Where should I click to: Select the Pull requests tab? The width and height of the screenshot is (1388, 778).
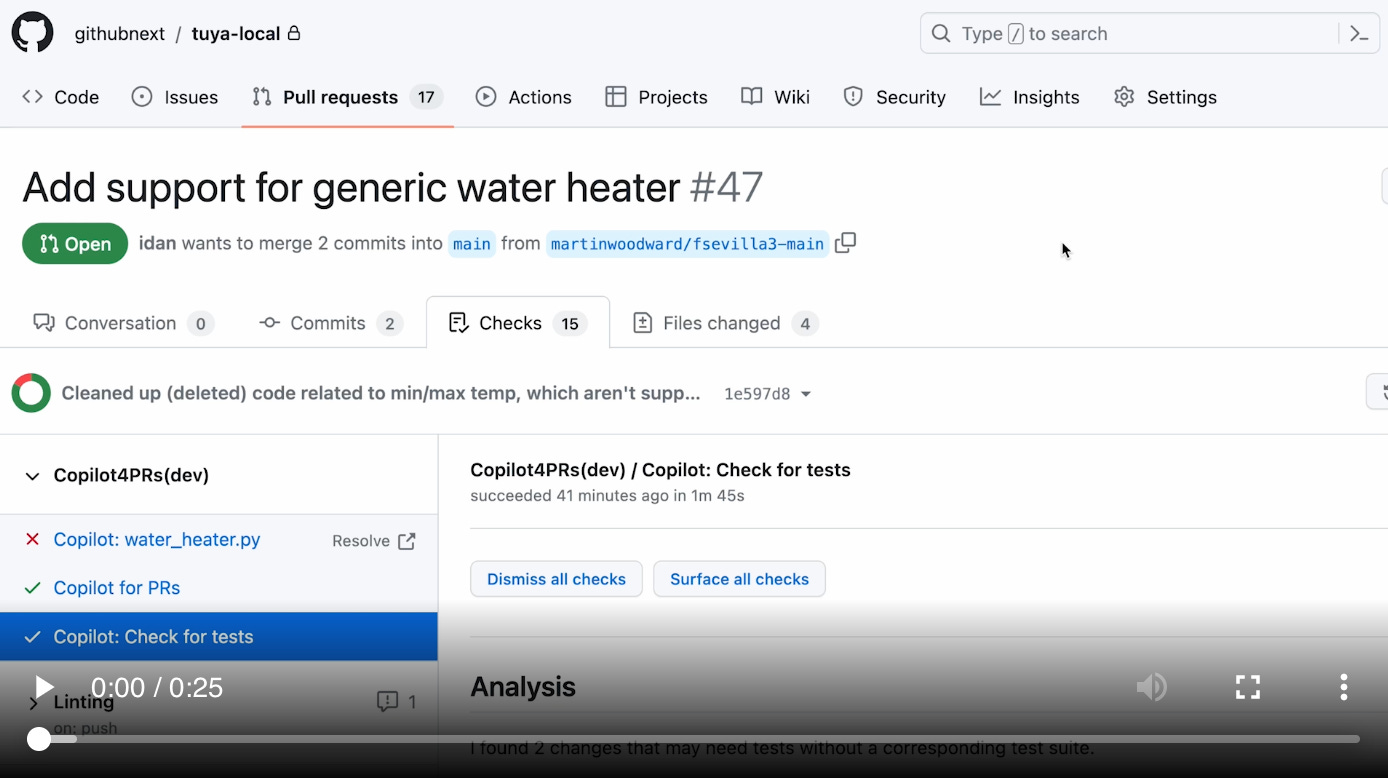347,97
